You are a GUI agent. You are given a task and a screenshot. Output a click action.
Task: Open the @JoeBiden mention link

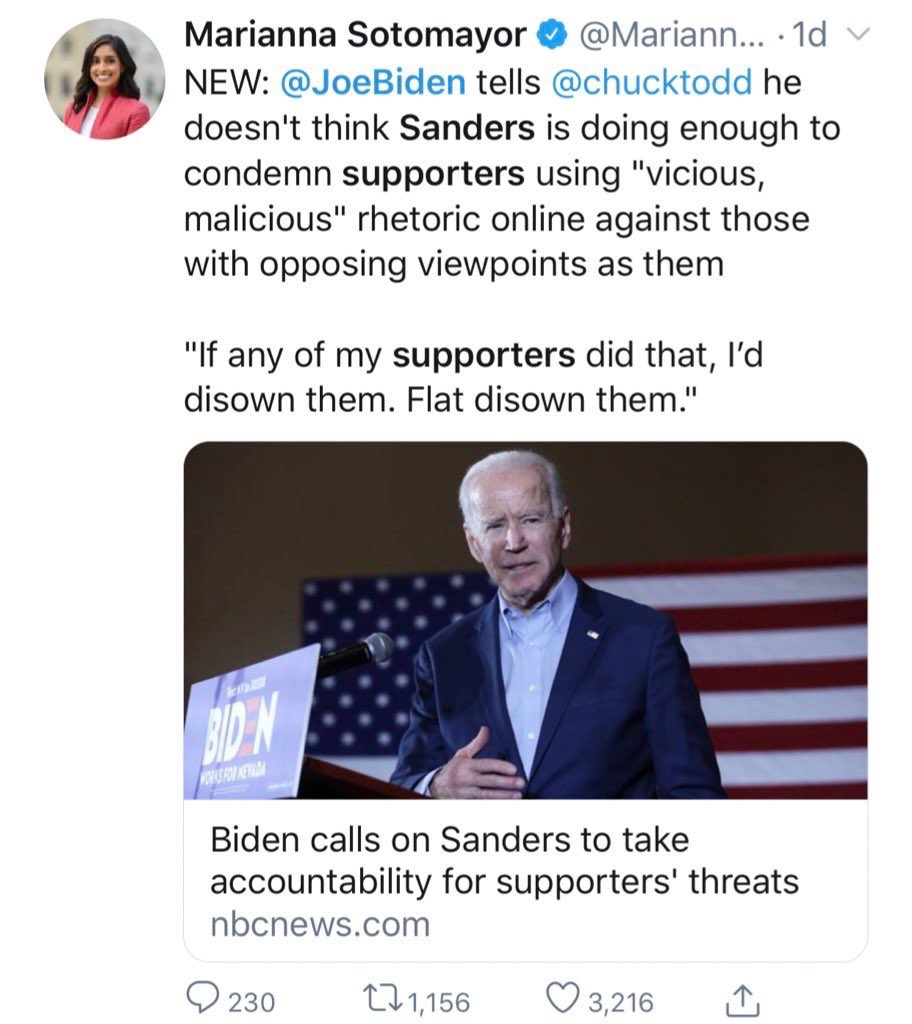coord(373,82)
